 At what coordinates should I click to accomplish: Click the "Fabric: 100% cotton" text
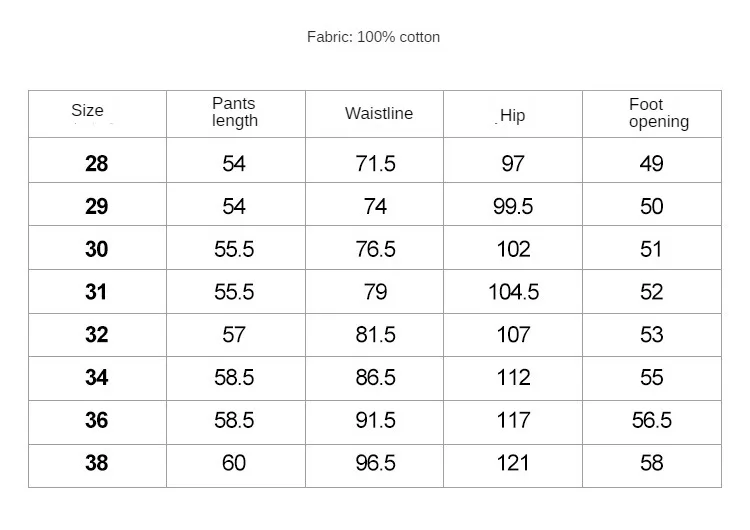373,37
